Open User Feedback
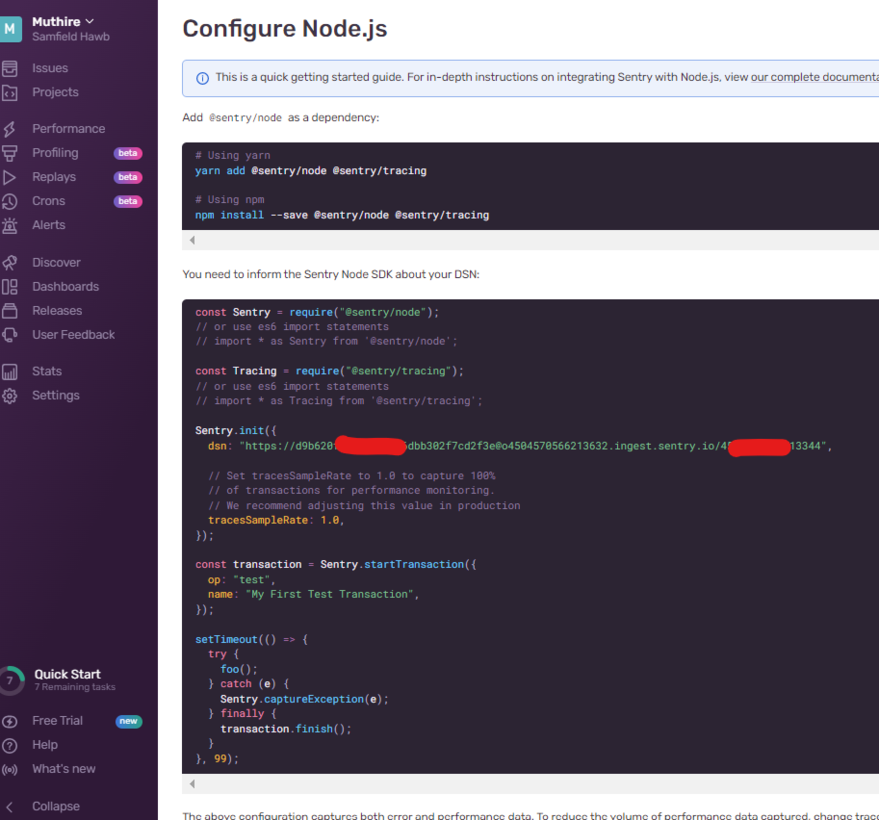This screenshot has width=879, height=820. pos(73,335)
